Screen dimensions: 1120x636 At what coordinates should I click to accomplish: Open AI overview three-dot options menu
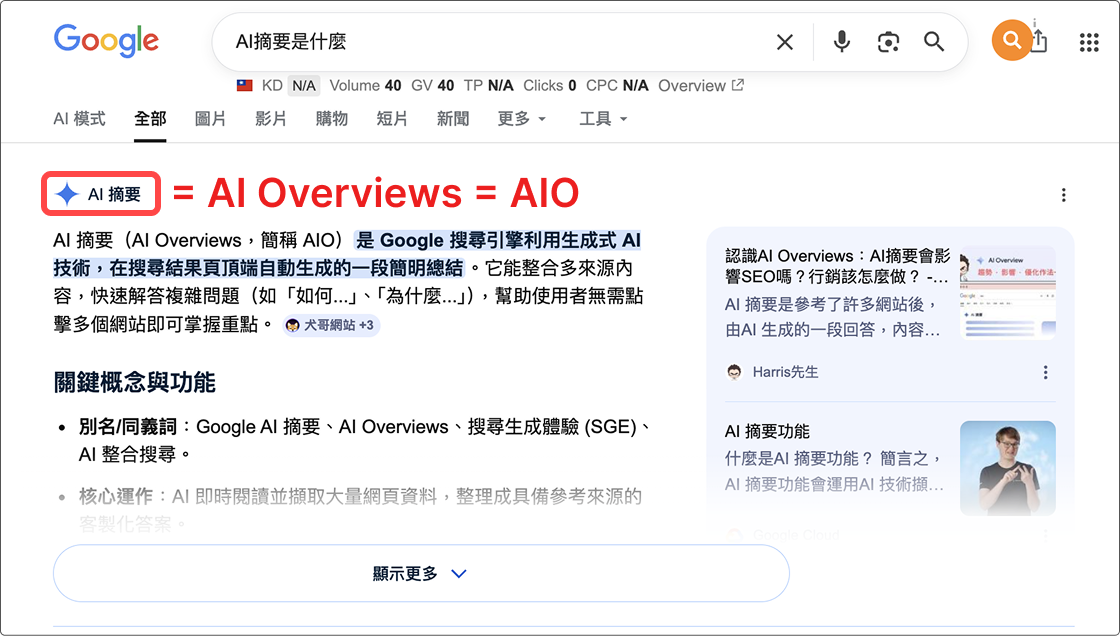pyautogui.click(x=1063, y=195)
